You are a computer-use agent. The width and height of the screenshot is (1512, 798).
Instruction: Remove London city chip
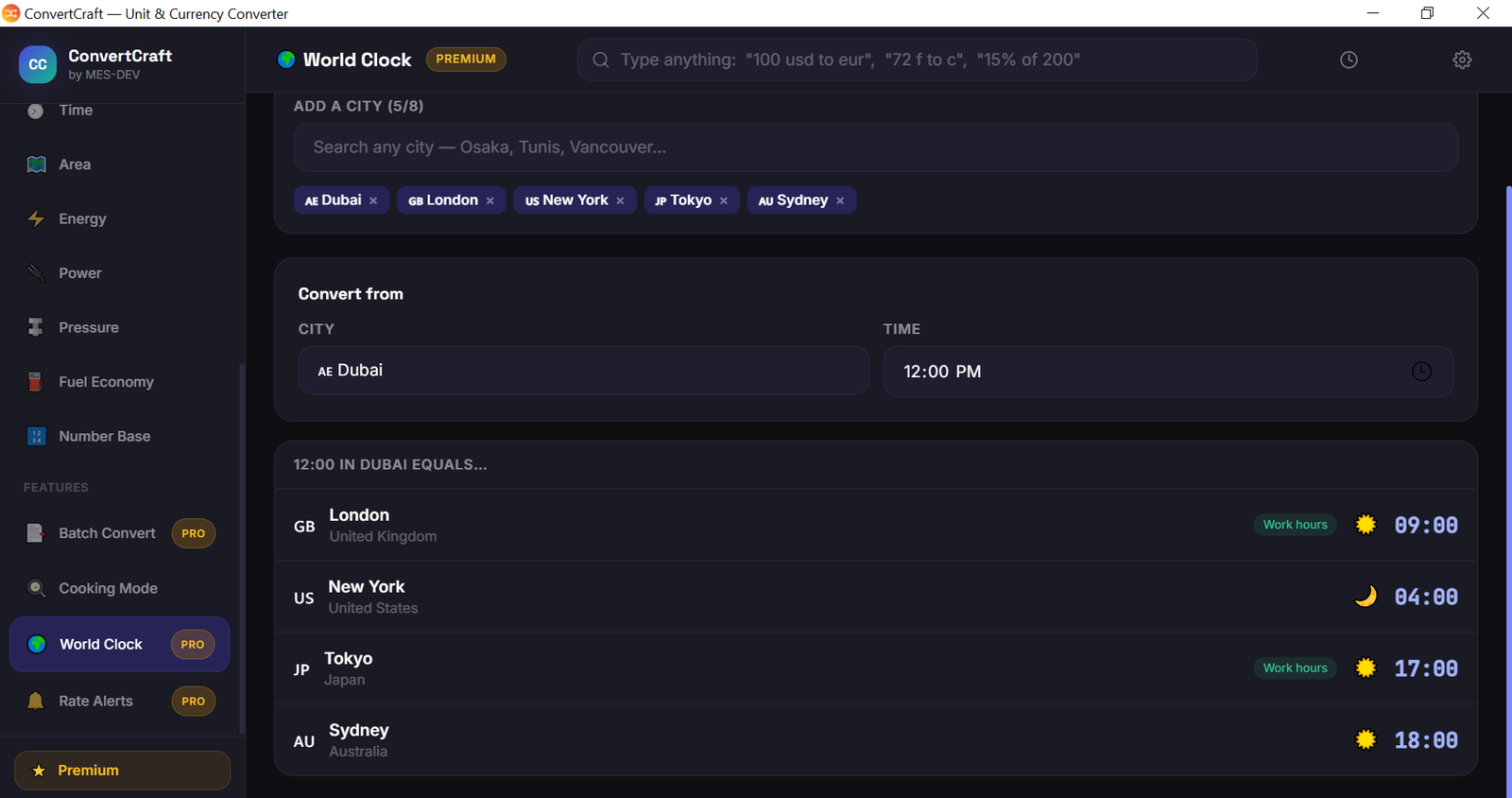pyautogui.click(x=490, y=200)
